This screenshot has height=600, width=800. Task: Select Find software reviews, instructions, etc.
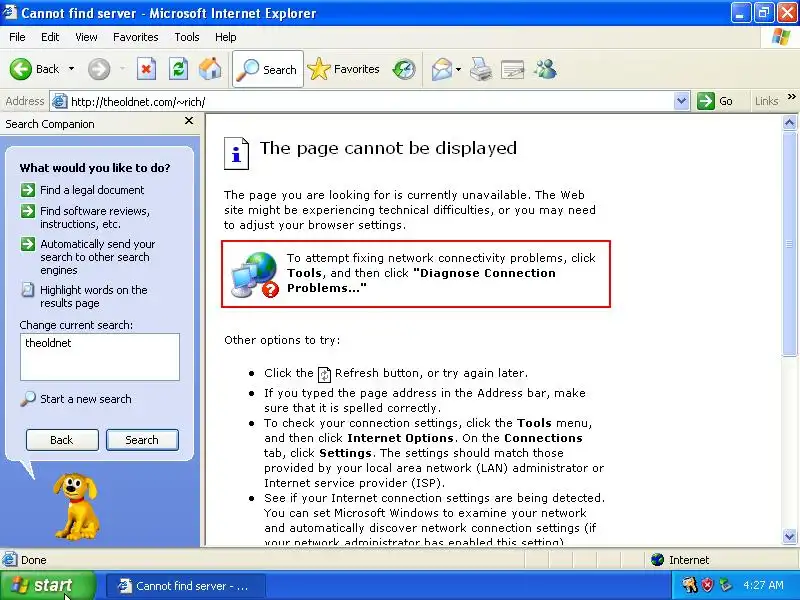coord(95,217)
